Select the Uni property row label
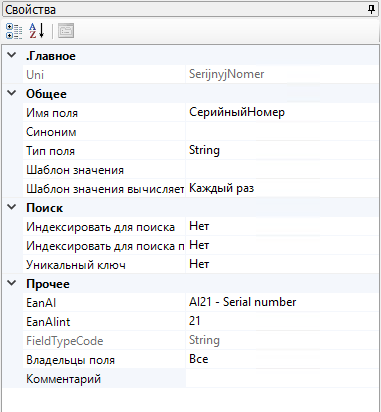The height and width of the screenshot is (412, 381). 35,75
